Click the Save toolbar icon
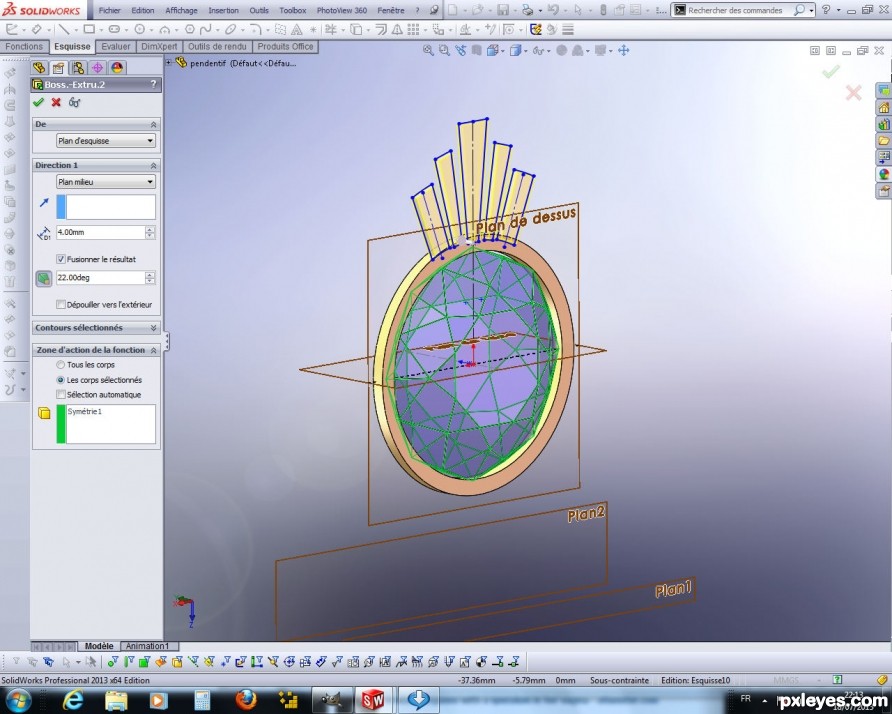 pyautogui.click(x=503, y=10)
